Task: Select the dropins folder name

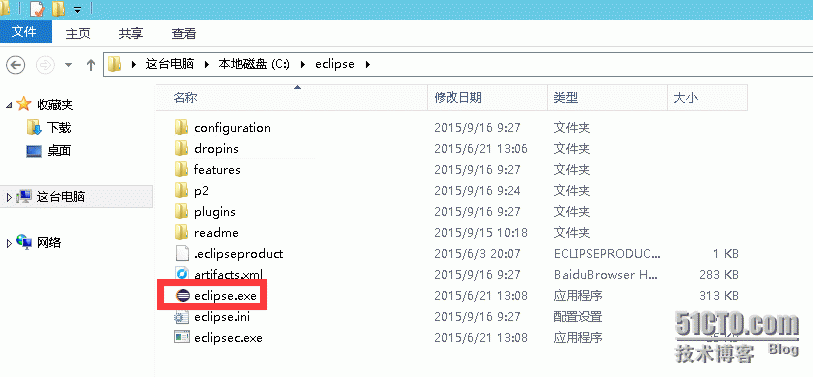Action: tap(216, 149)
